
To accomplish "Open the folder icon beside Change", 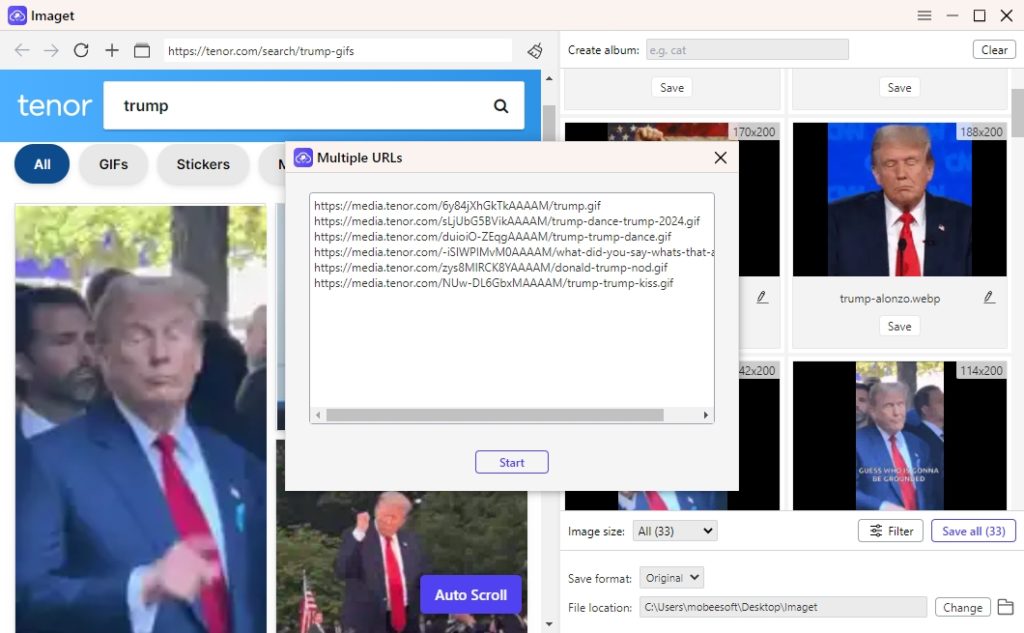I will [x=1006, y=607].
